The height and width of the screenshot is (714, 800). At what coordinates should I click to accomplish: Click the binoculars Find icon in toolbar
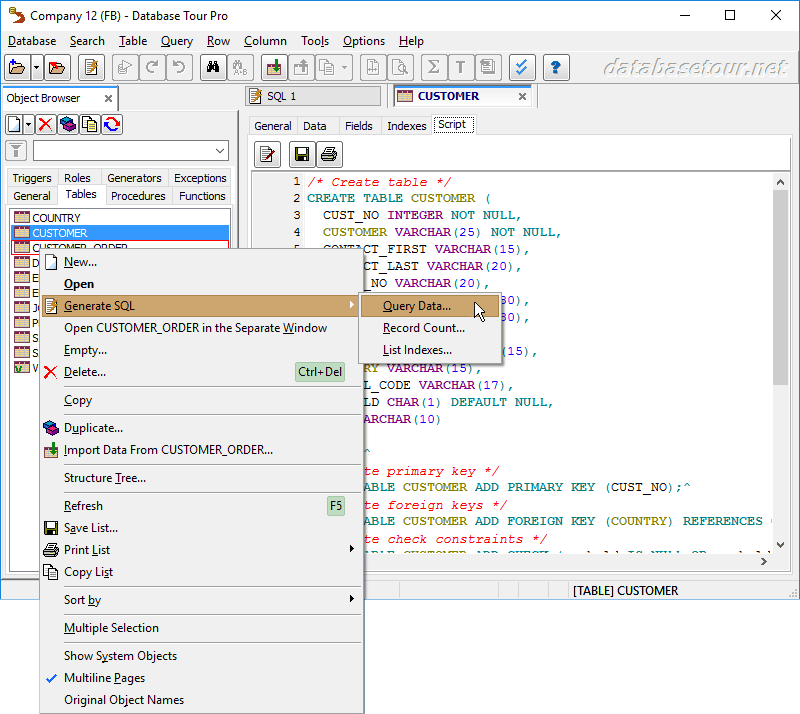point(213,68)
